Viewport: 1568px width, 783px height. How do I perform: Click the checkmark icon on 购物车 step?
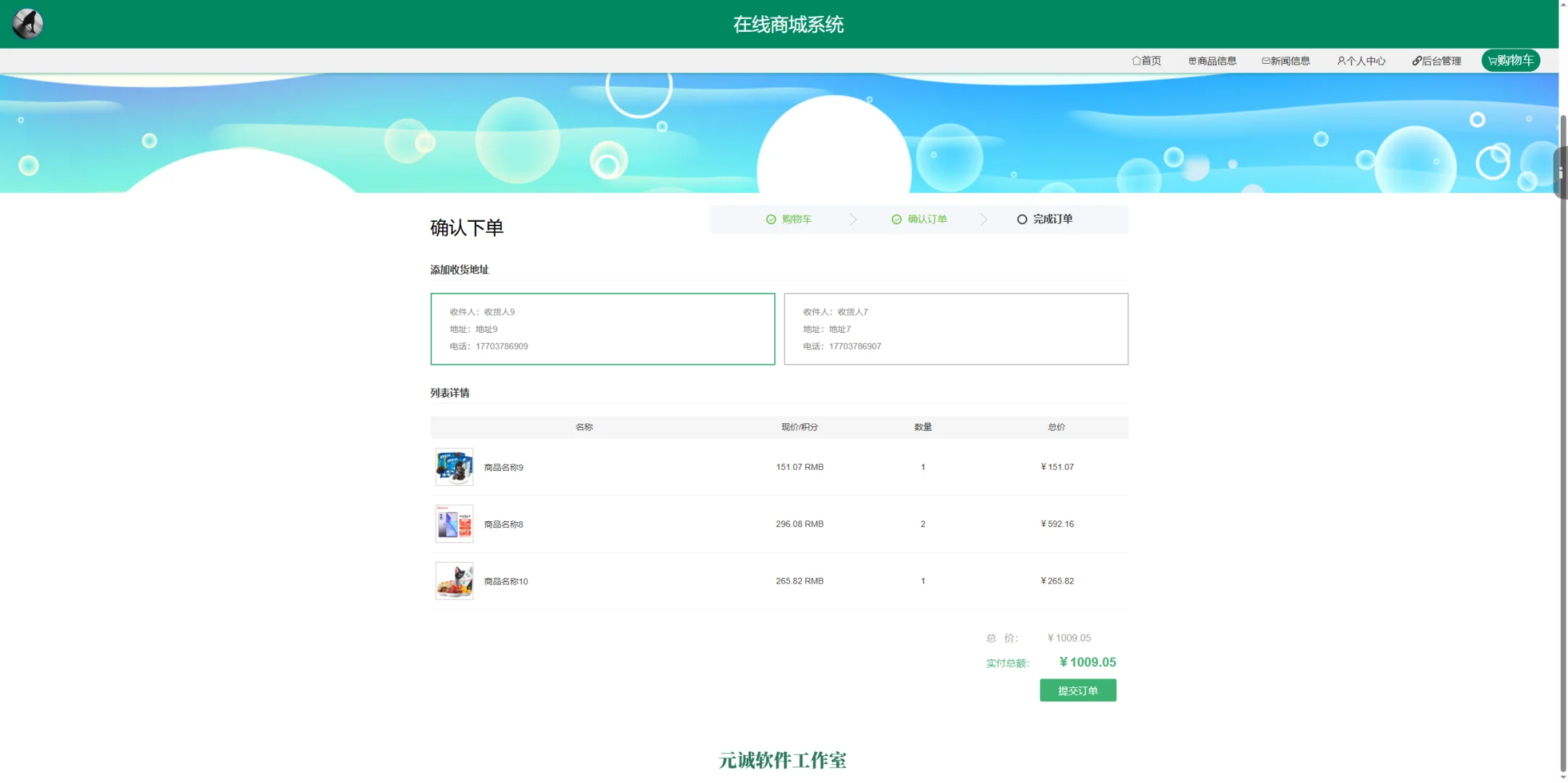point(771,219)
